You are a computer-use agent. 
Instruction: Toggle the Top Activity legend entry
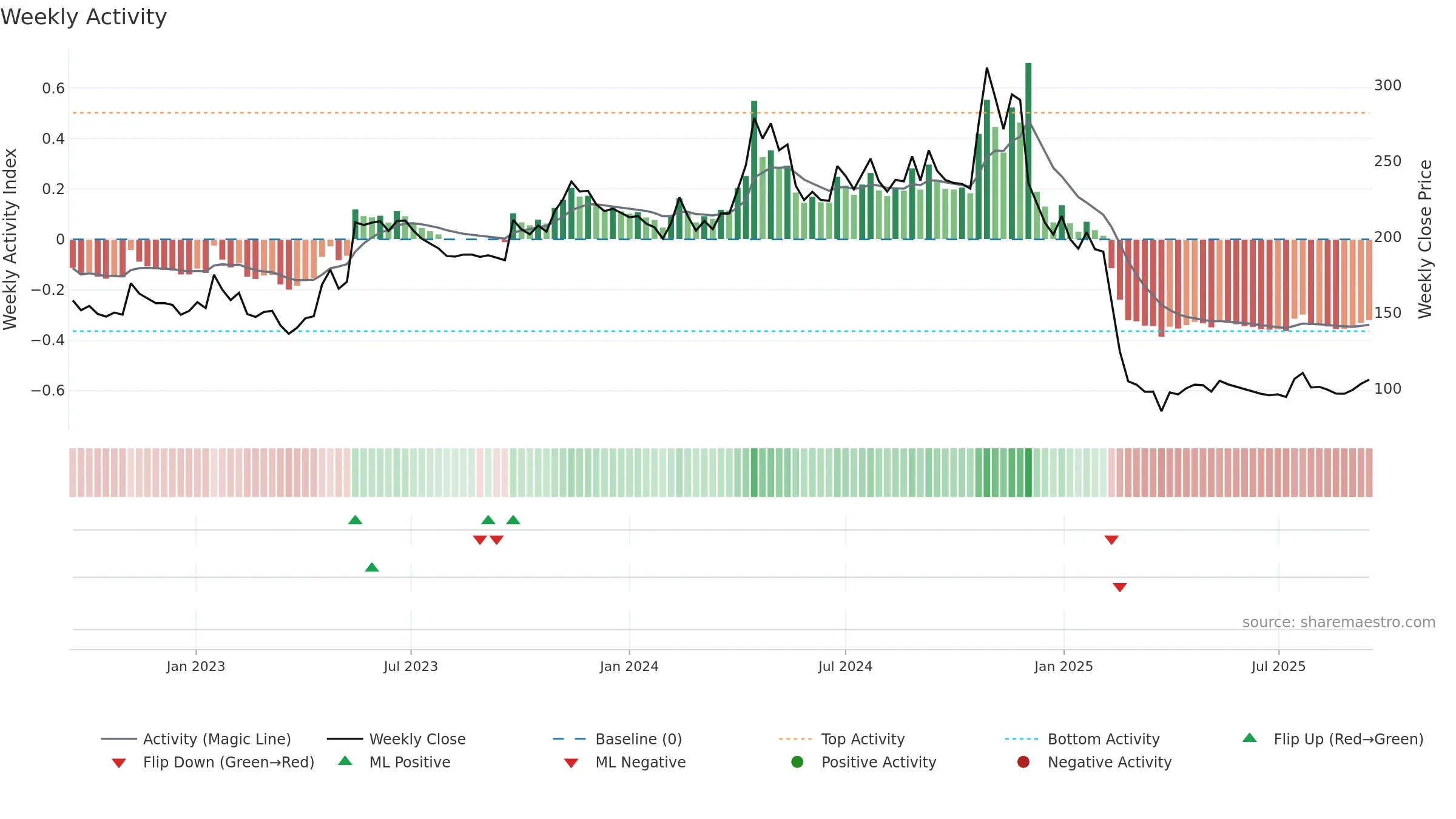[x=841, y=739]
